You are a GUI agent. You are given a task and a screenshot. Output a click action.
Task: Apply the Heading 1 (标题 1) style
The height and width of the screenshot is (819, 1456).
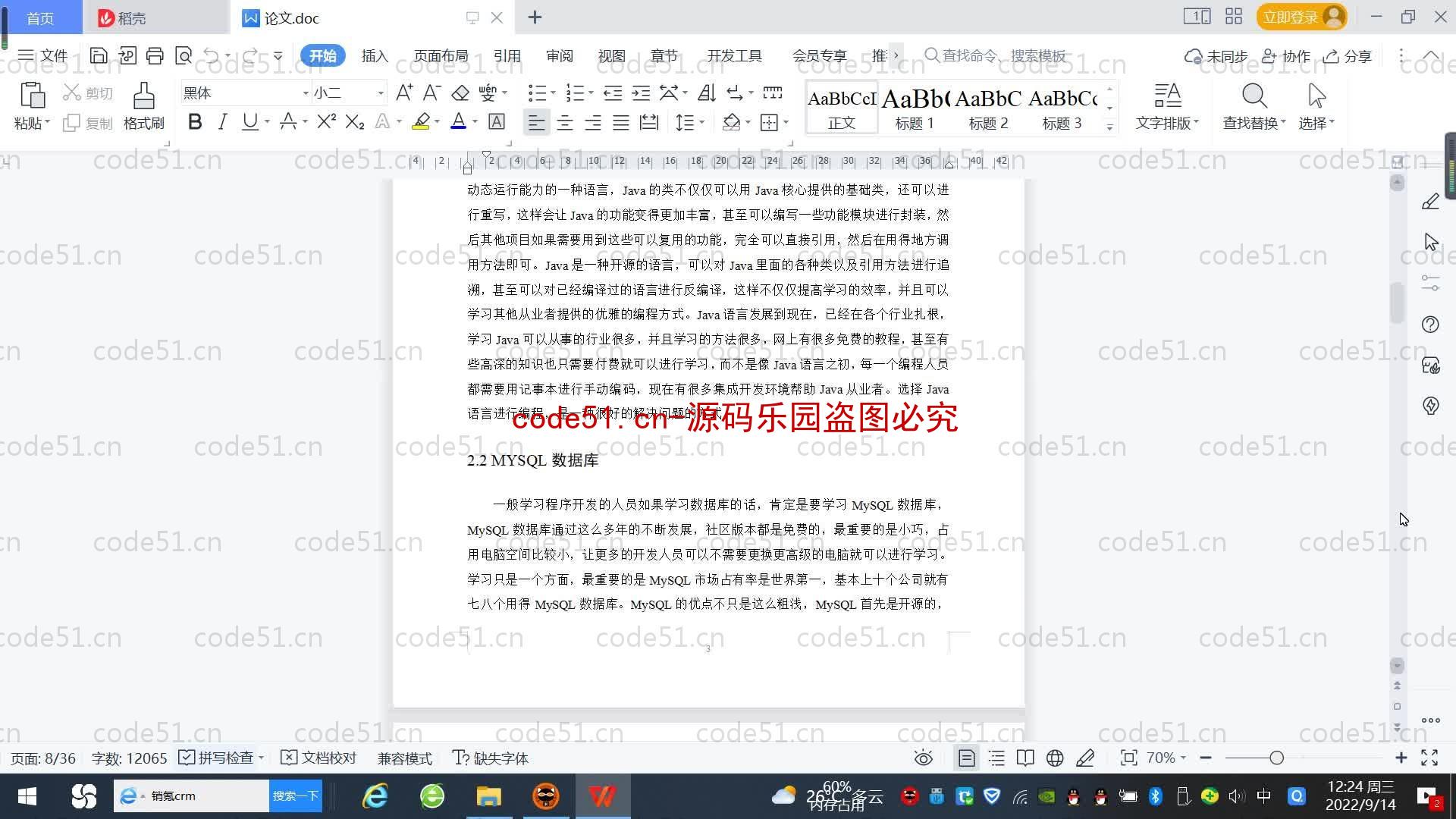point(915,108)
